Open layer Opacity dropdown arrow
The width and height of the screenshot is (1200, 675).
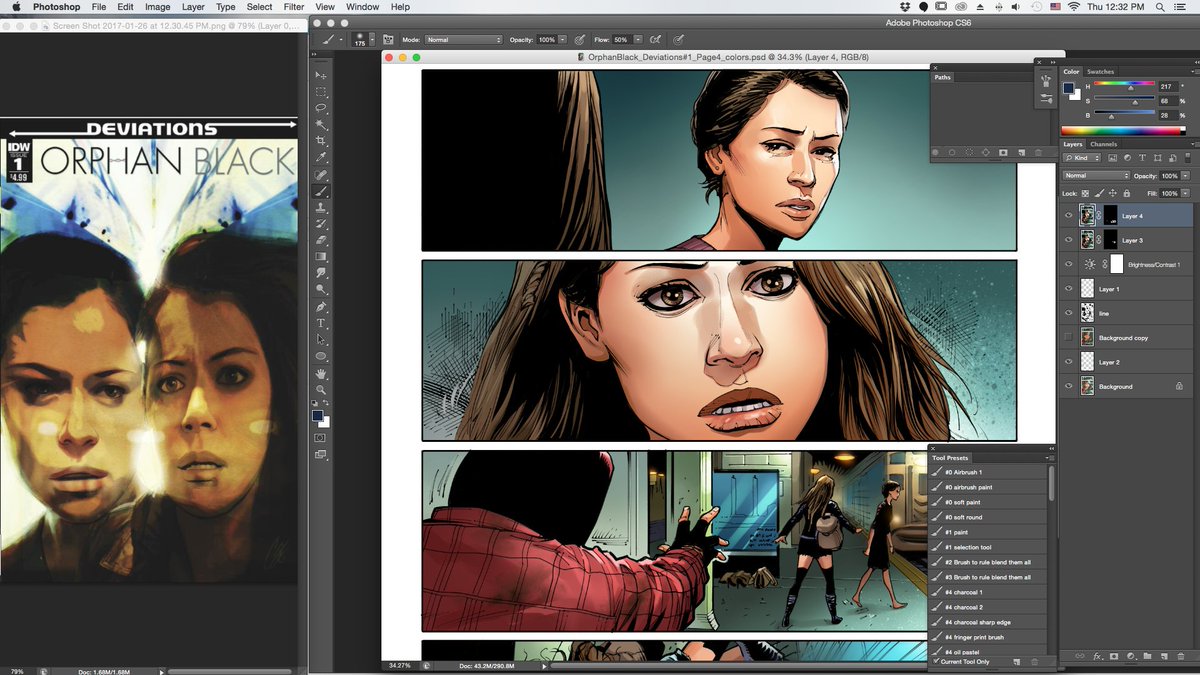[1186, 176]
